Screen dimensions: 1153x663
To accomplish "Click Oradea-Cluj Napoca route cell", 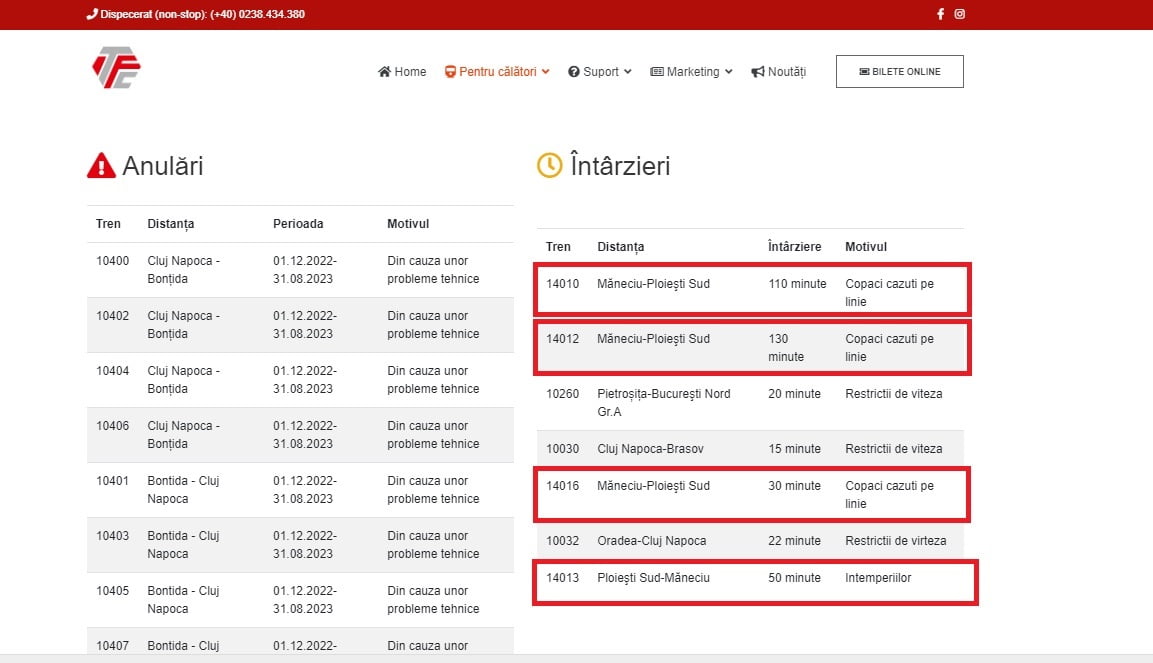I will click(x=652, y=540).
